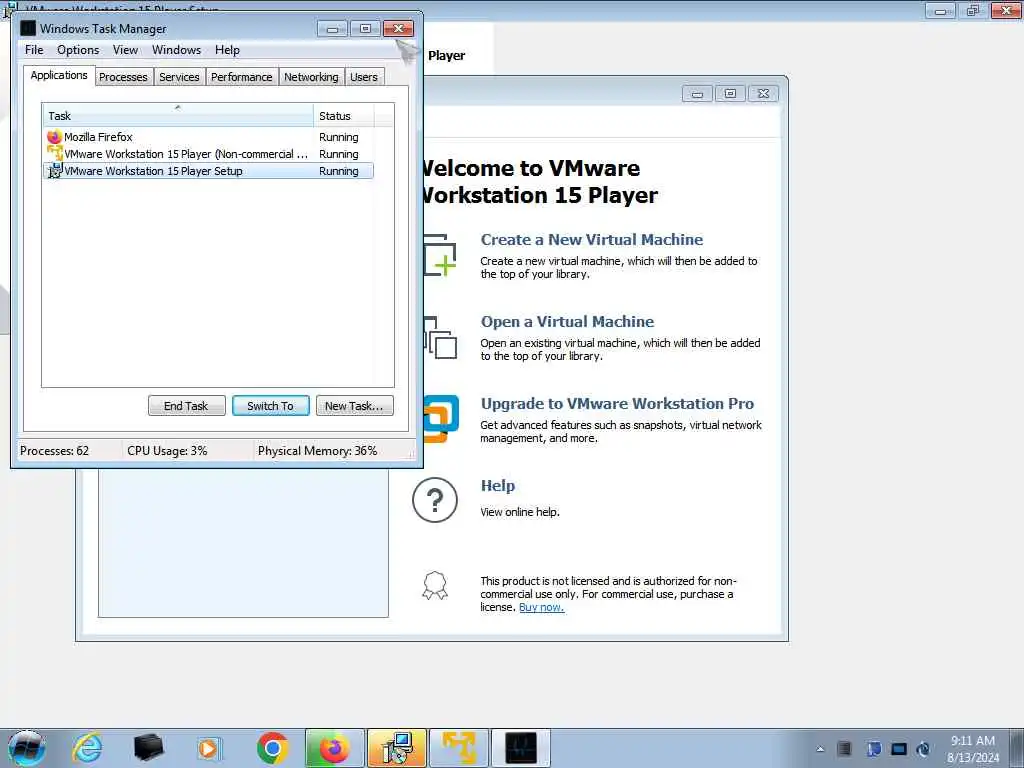Viewport: 1024px width, 768px height.
Task: Open the File menu in Task Manager
Action: 34,50
